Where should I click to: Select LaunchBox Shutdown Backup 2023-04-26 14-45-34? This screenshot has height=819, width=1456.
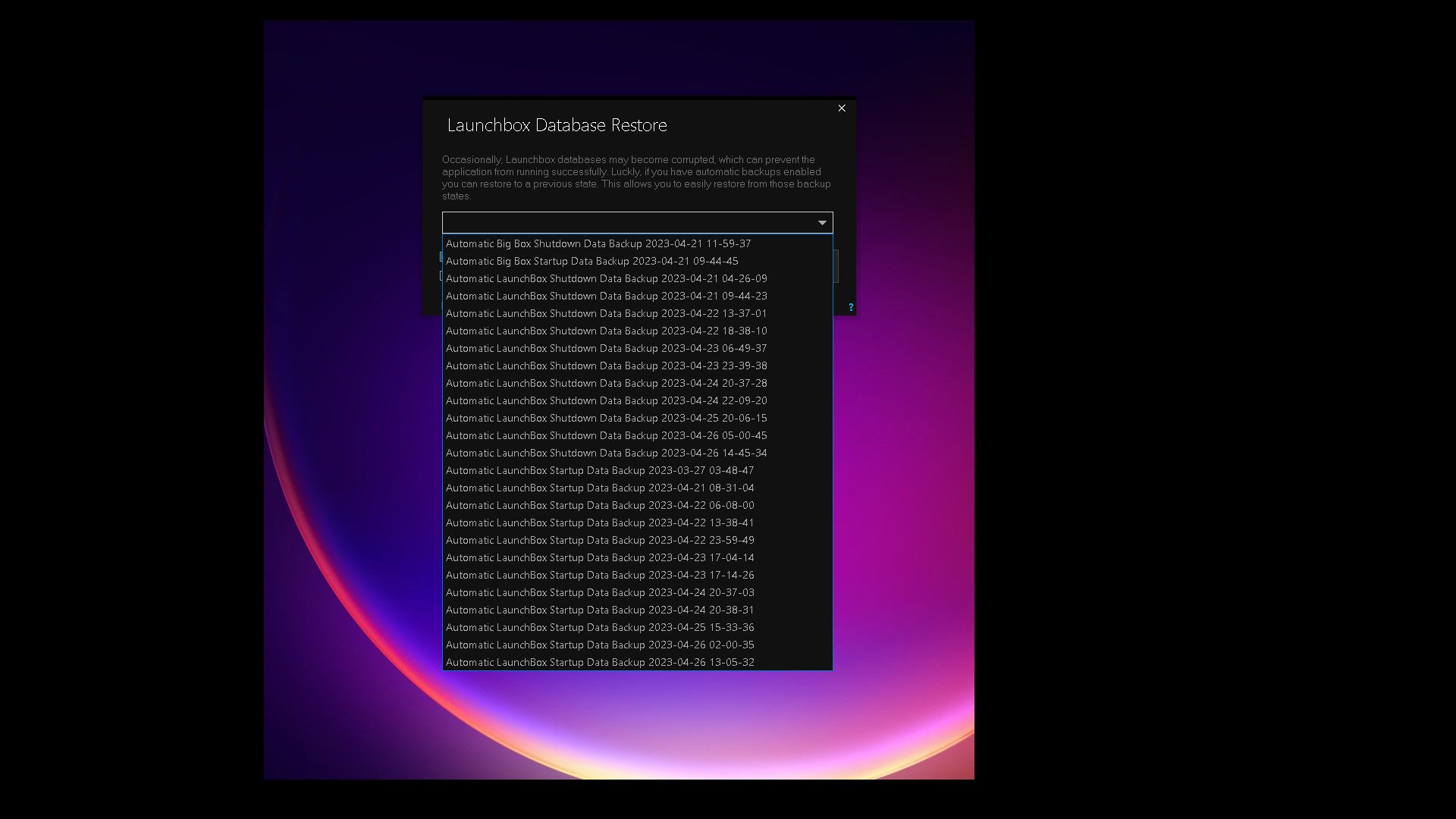coord(637,453)
